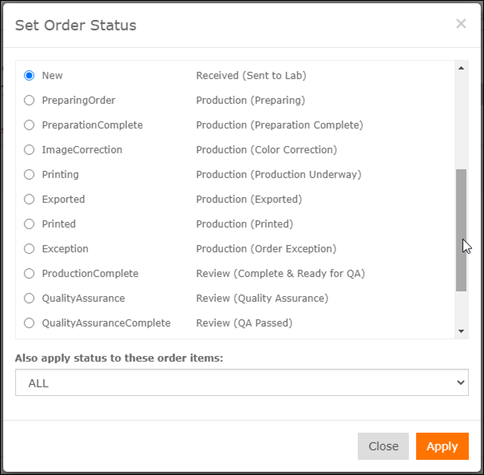This screenshot has width=484, height=475.
Task: Select the New status radio button
Action: 29,76
